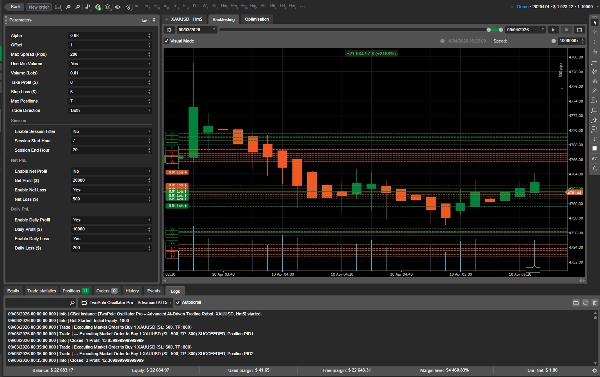Open the History tab
This screenshot has height=377, width=600.
(132, 291)
